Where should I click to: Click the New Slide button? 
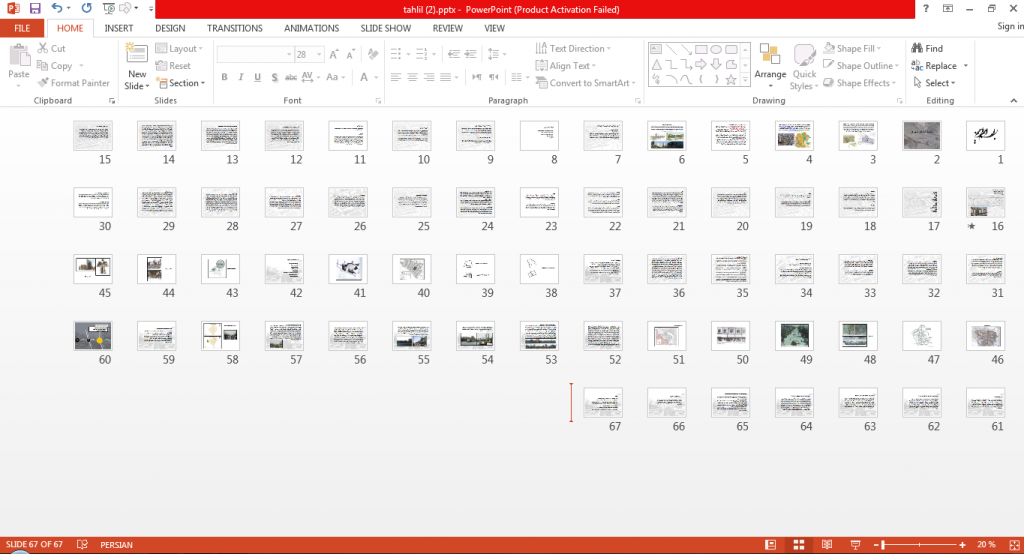click(x=137, y=66)
